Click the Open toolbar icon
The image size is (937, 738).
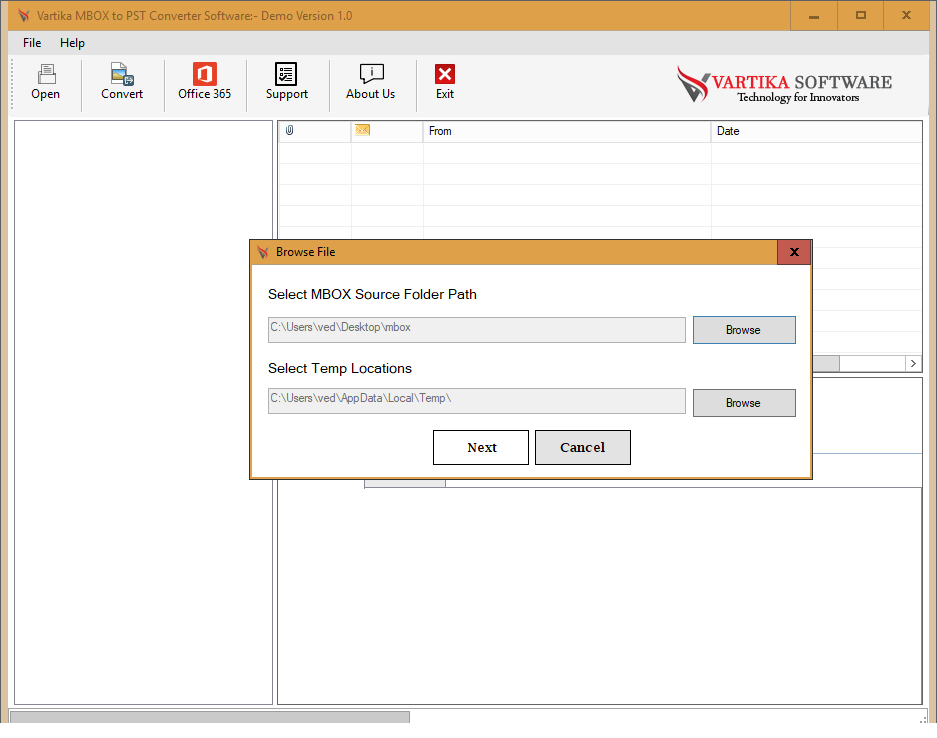click(x=45, y=82)
